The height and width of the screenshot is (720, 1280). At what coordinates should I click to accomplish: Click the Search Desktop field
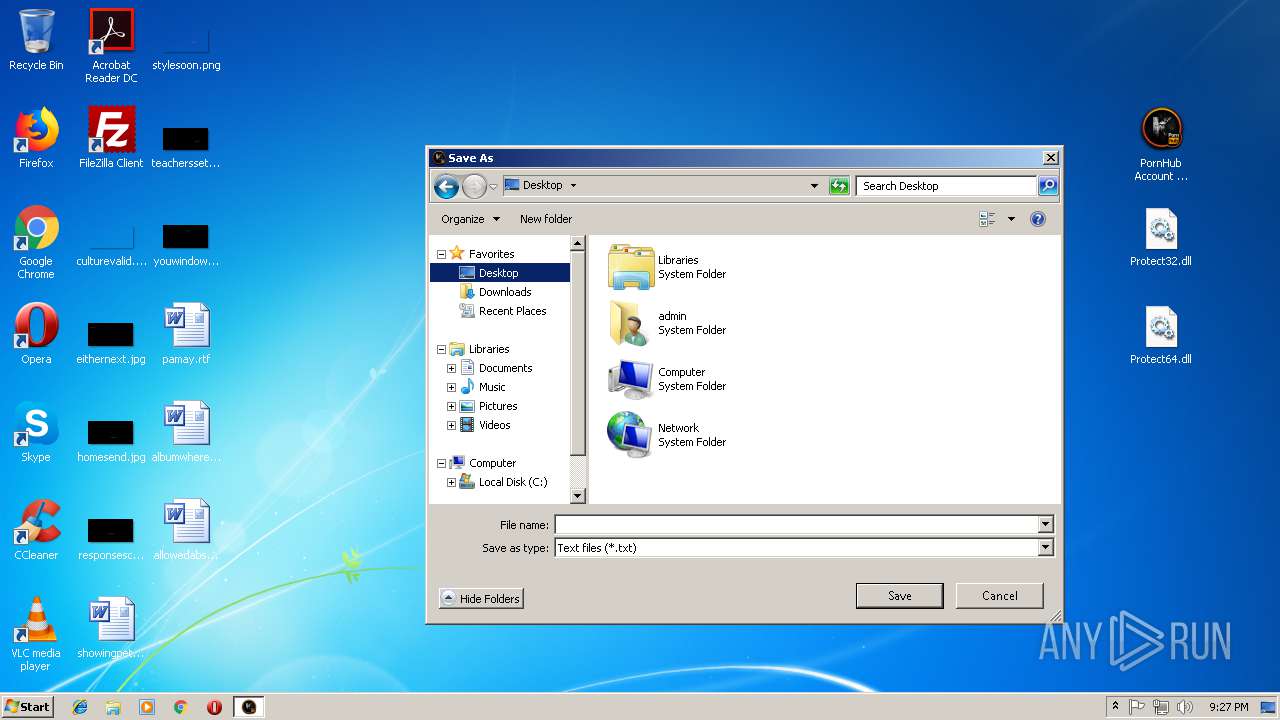click(x=946, y=186)
